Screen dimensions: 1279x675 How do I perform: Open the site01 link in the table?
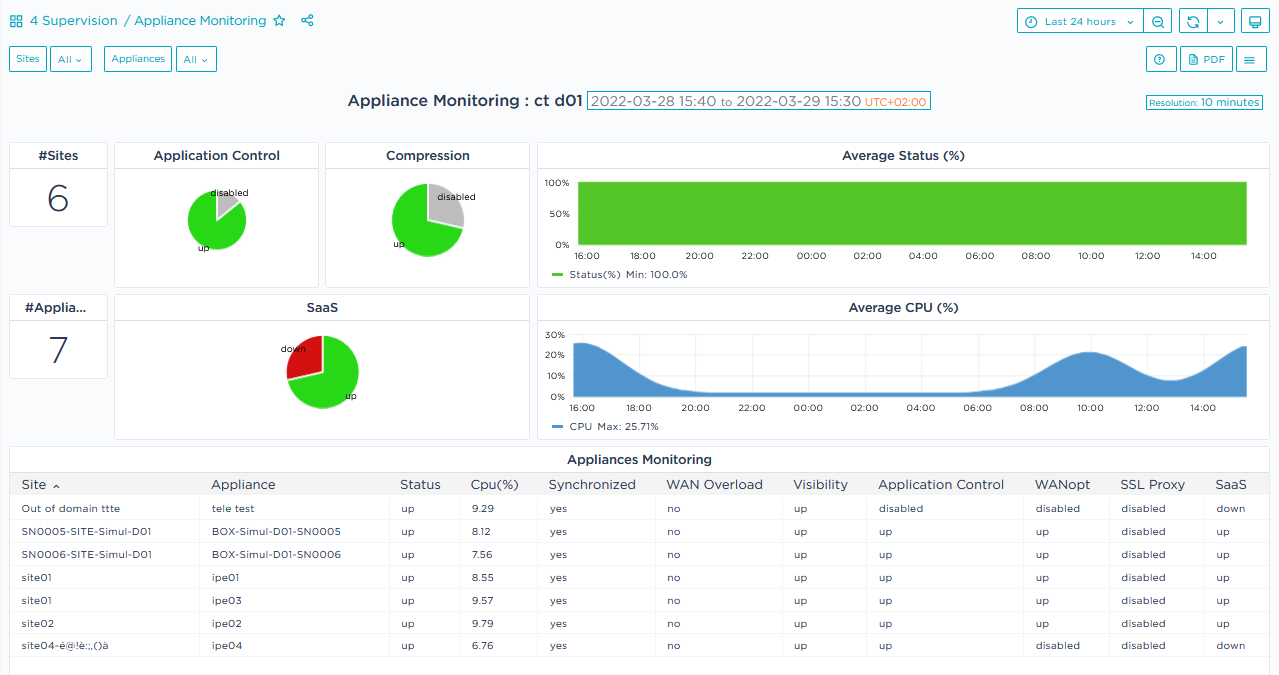37,577
